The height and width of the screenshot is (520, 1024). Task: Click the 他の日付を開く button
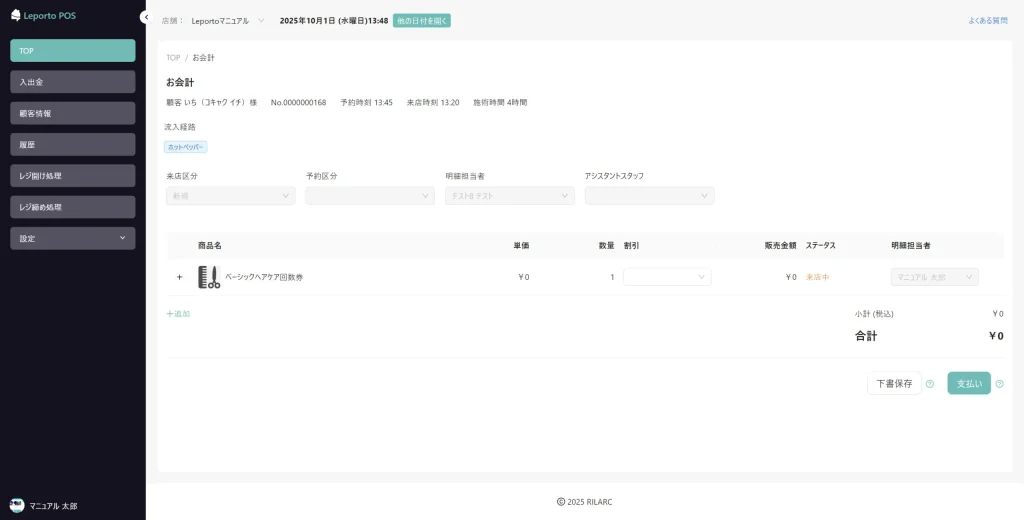pyautogui.click(x=421, y=20)
